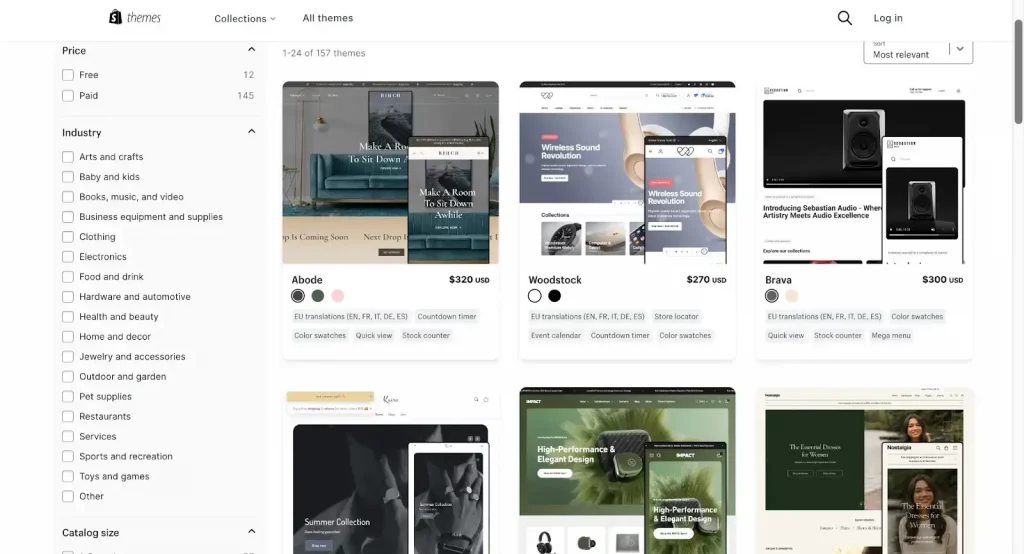This screenshot has height=554, width=1024.
Task: Tick the Toys and games checkbox
Action: click(x=68, y=476)
